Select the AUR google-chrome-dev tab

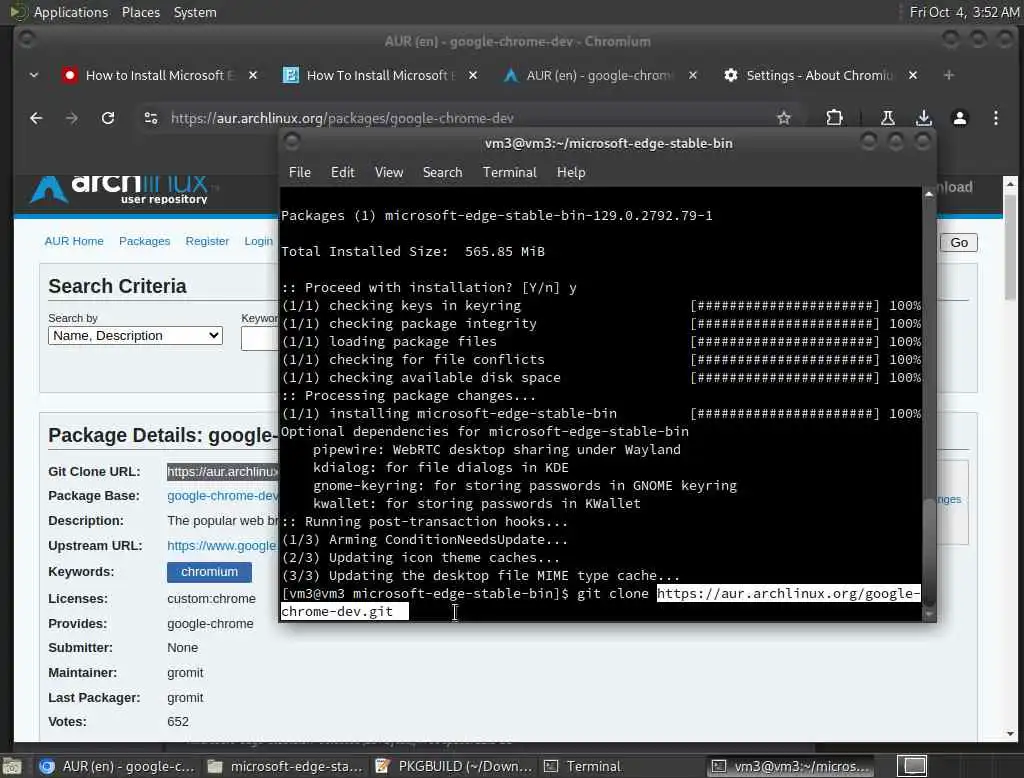pyautogui.click(x=599, y=76)
